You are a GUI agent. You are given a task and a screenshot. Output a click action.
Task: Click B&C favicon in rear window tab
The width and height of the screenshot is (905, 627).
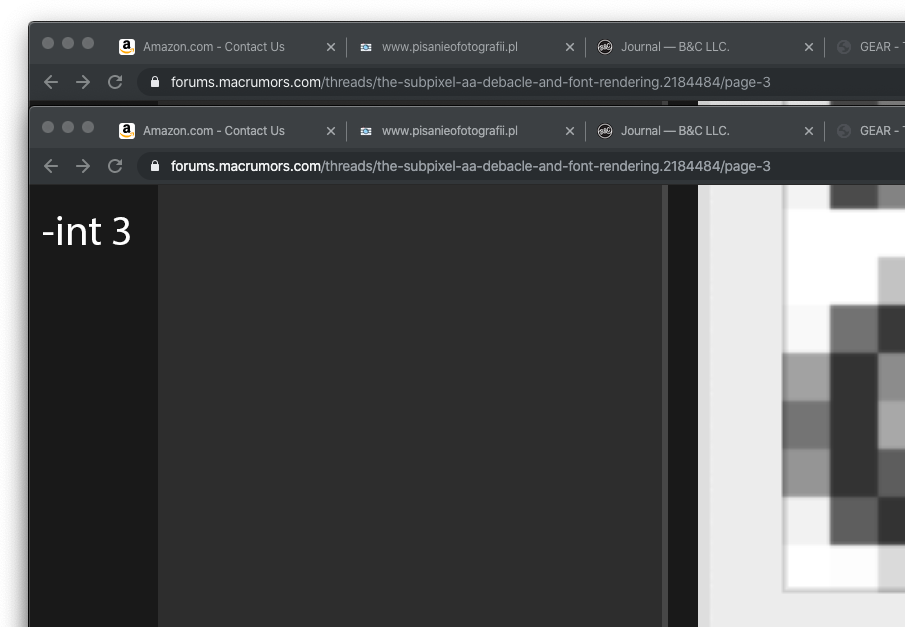click(x=605, y=47)
